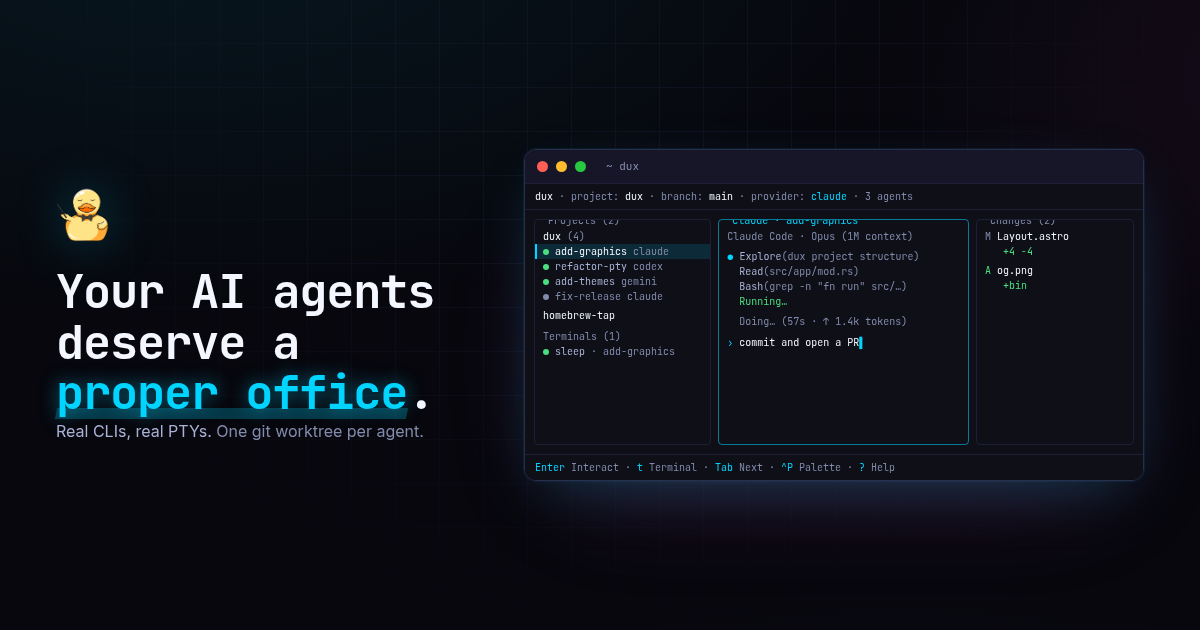Viewport: 1200px width, 630px height.
Task: Click the green dot beside sleep terminal
Action: pos(546,352)
